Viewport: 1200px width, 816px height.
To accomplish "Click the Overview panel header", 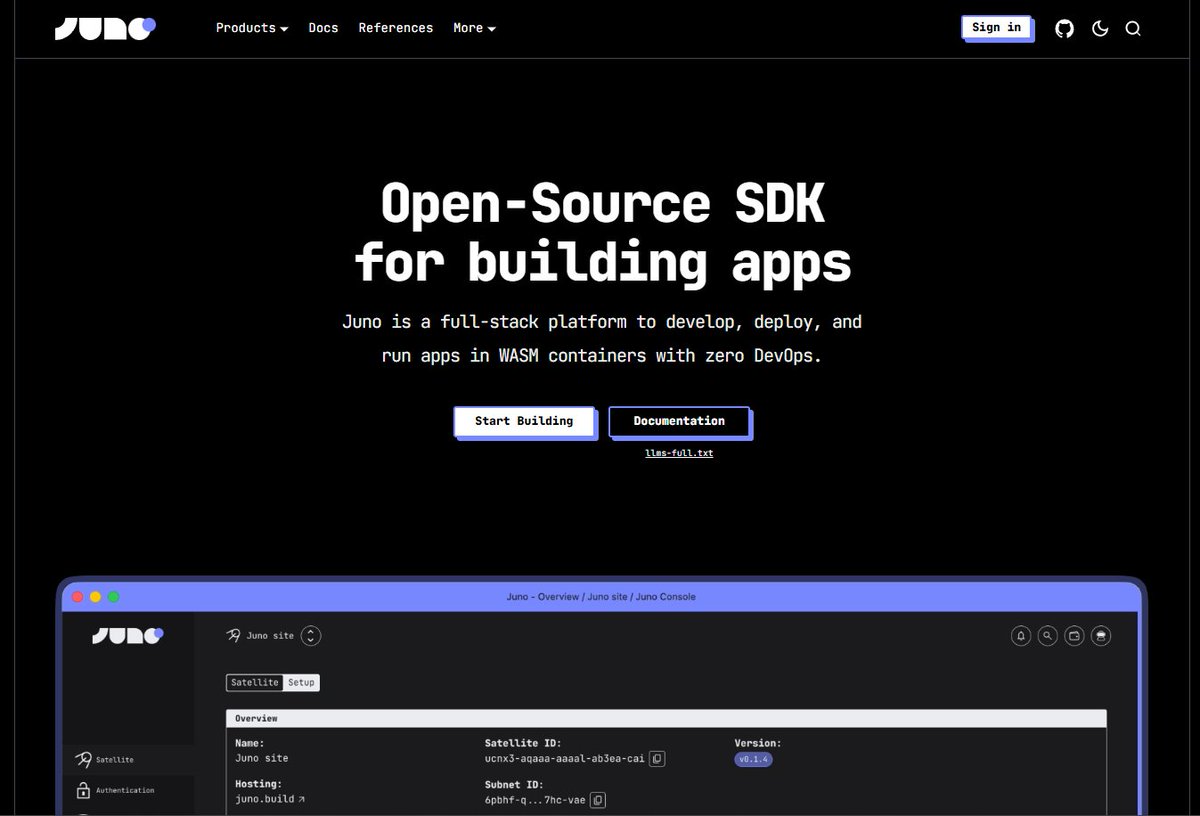I will (666, 718).
